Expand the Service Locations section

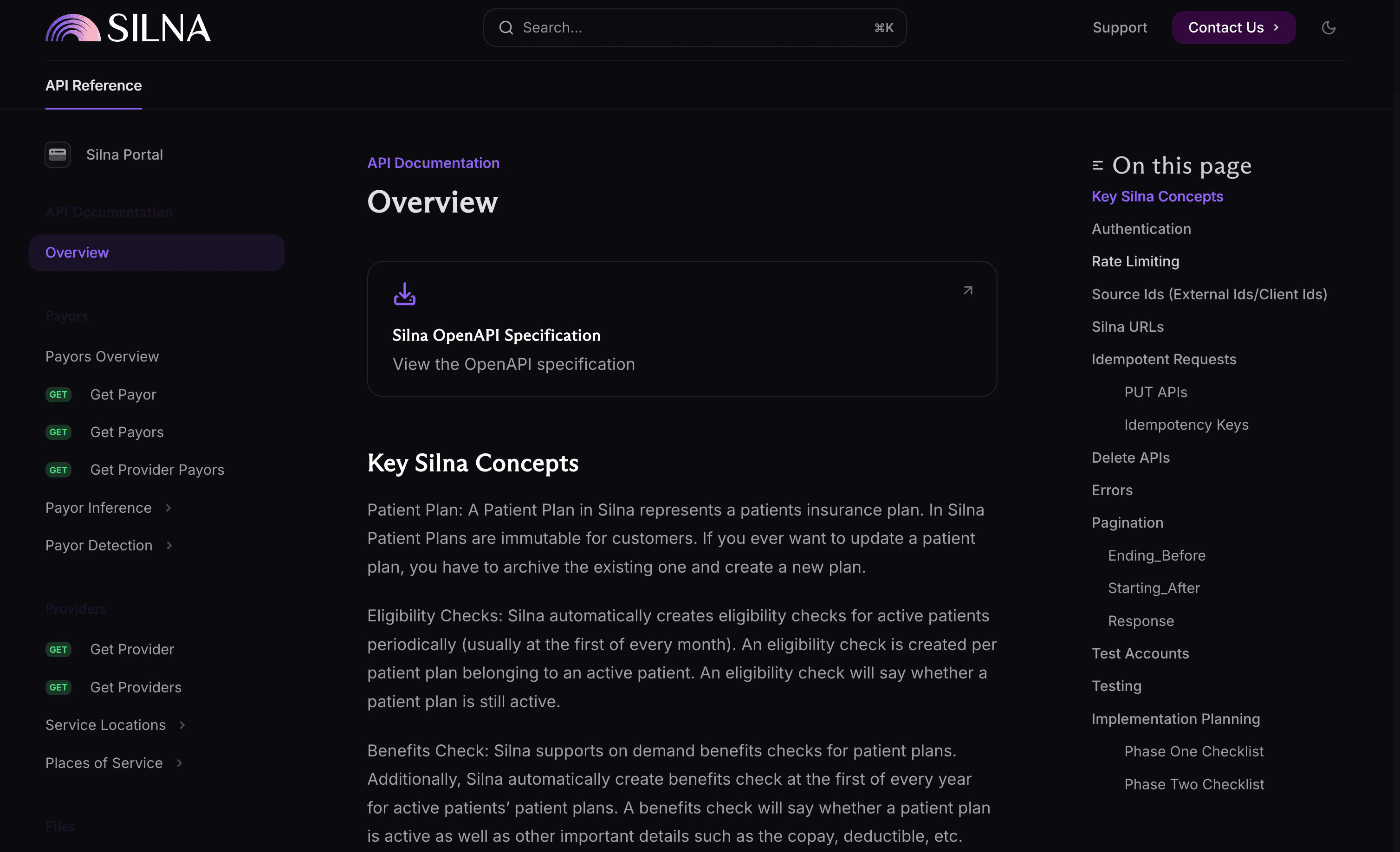182,725
